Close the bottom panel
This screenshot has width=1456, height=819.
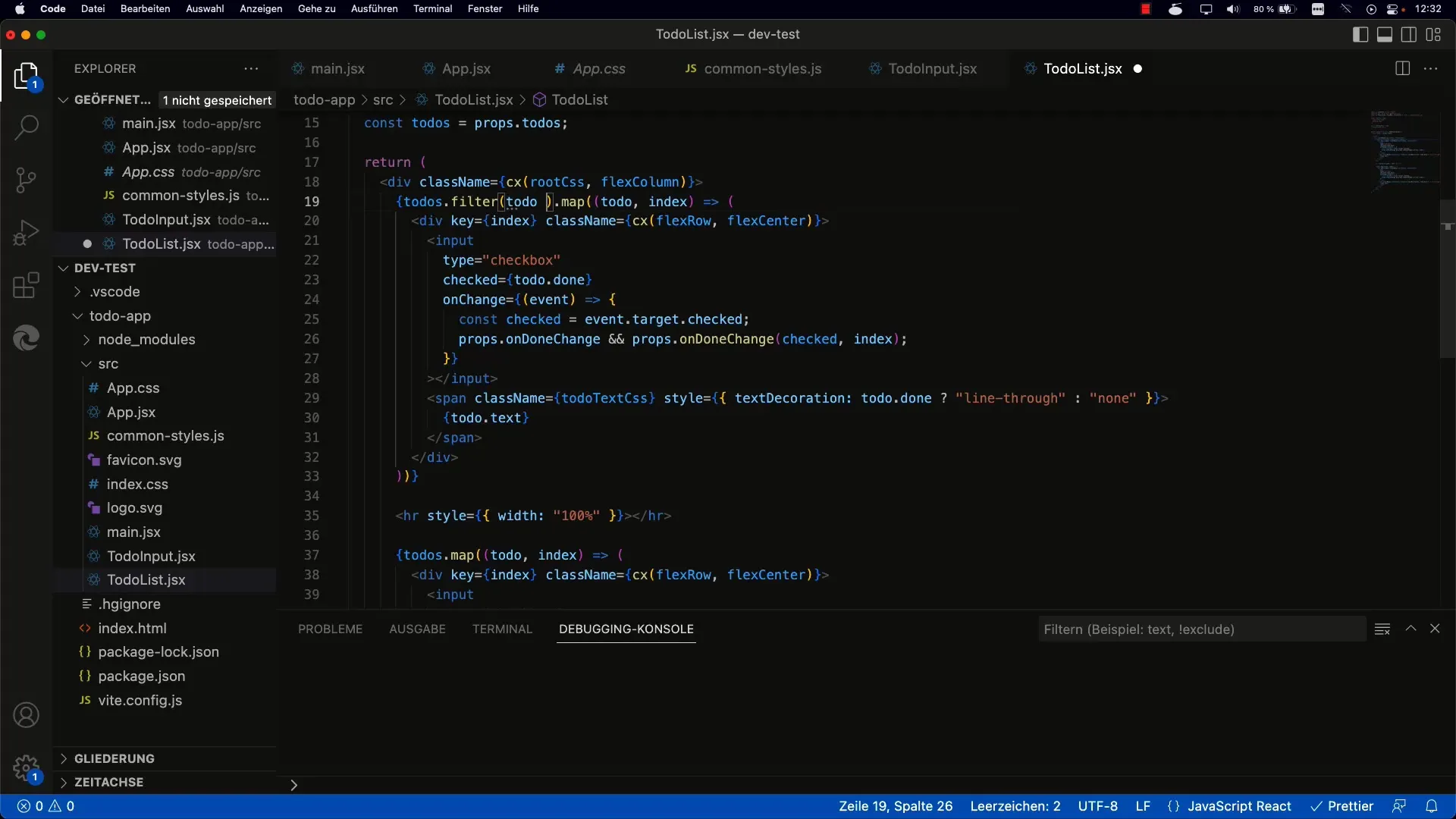tap(1435, 629)
